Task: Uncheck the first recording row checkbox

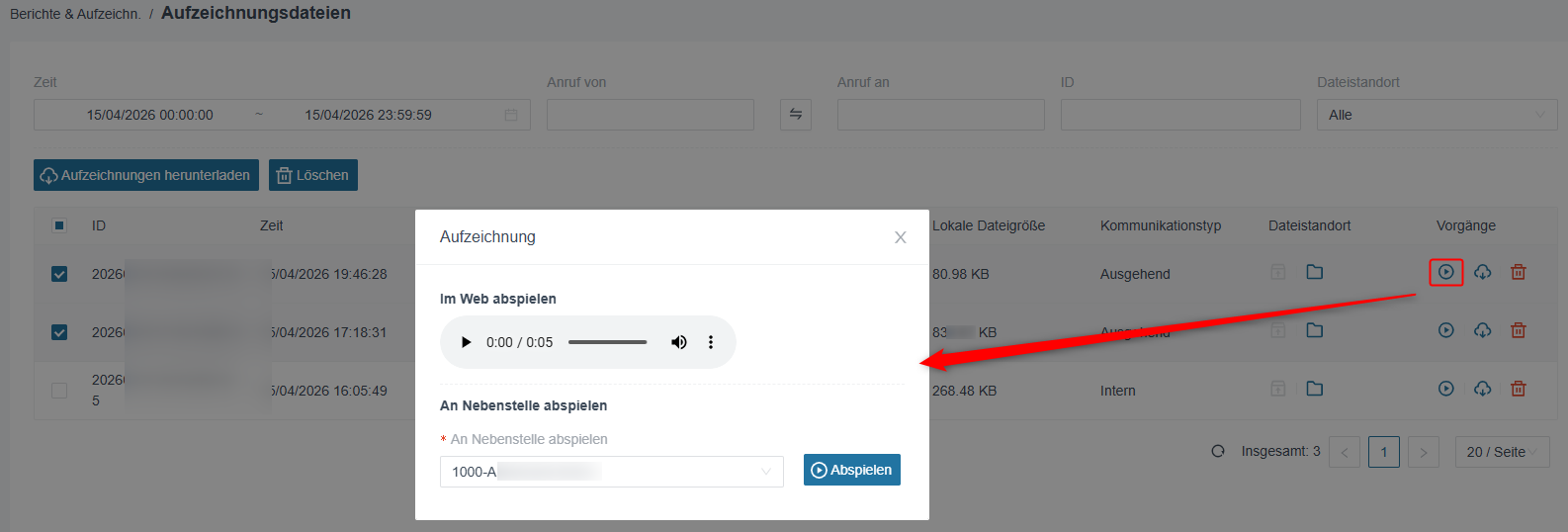Action: pyautogui.click(x=59, y=274)
